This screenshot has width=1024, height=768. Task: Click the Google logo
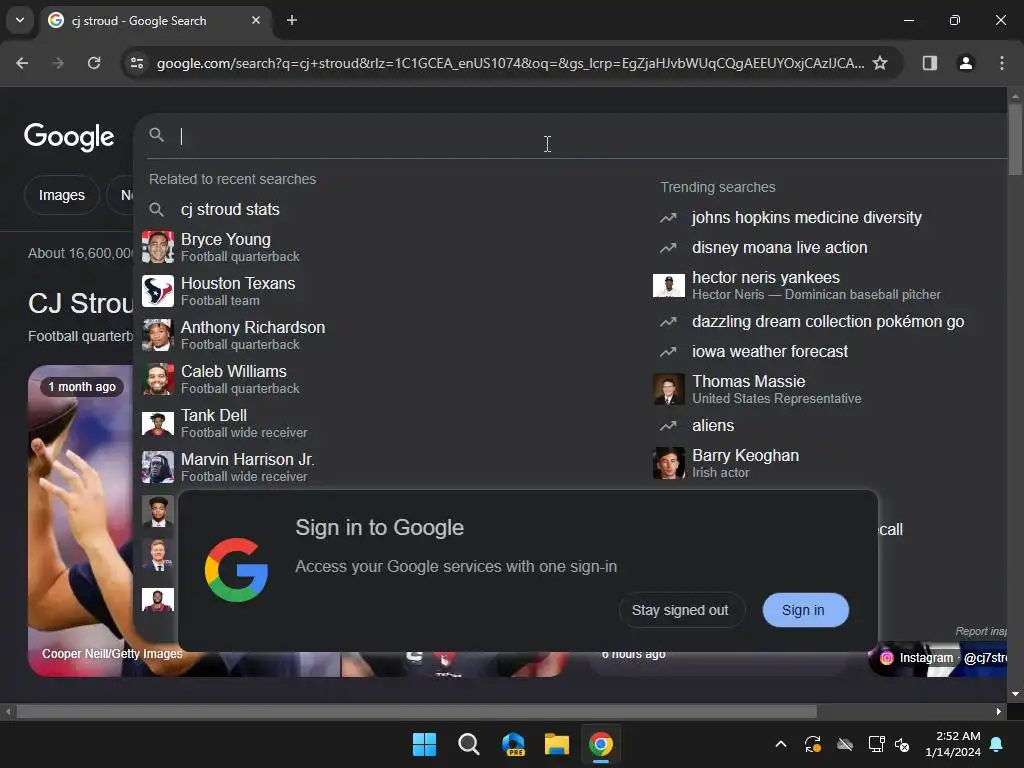coord(69,136)
